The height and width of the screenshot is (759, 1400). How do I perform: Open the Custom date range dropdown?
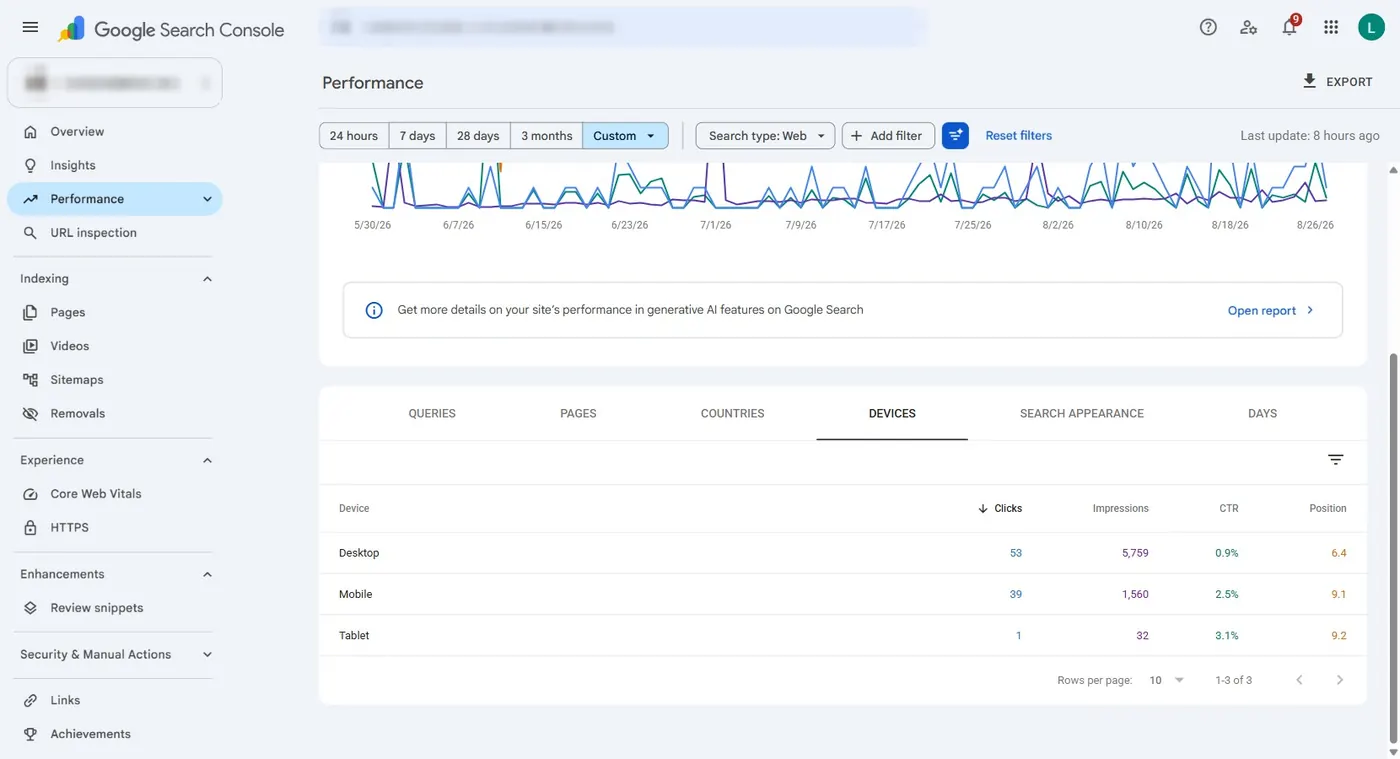[x=625, y=135]
